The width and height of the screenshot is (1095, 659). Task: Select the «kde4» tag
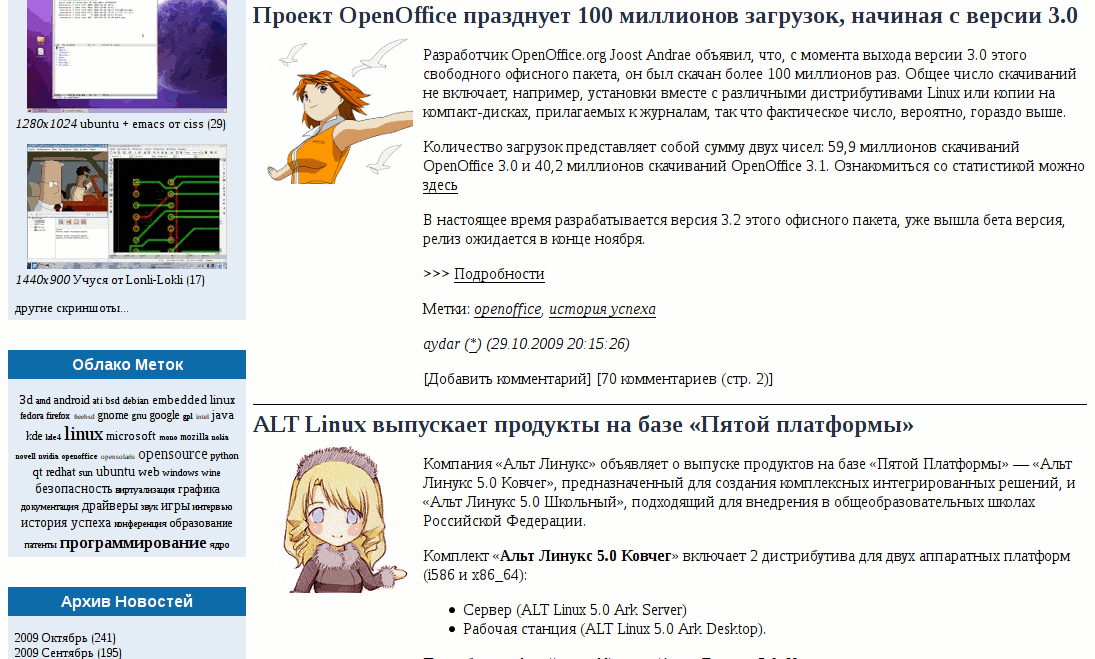click(53, 438)
